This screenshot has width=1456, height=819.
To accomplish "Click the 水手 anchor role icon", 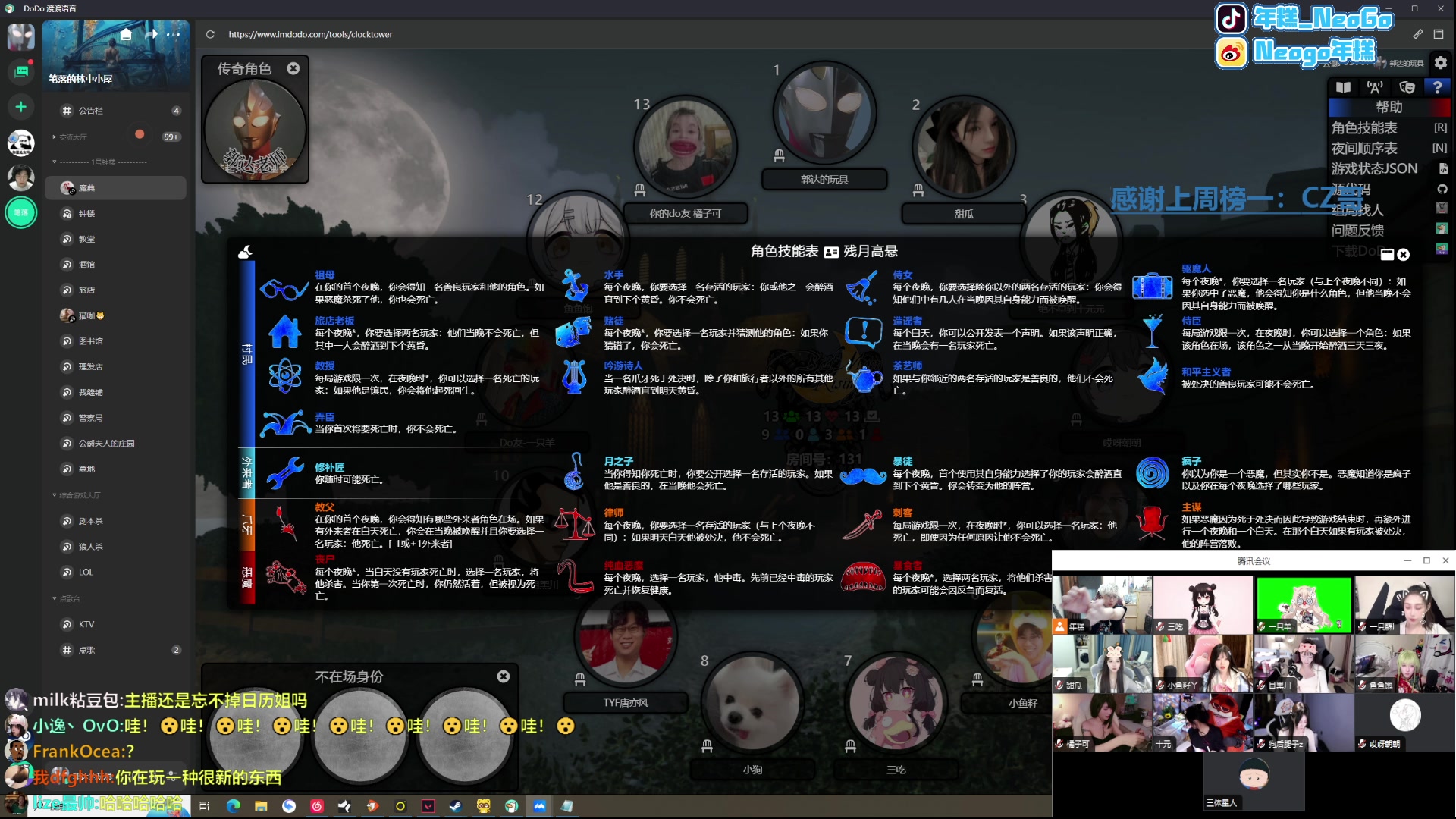I will (575, 287).
